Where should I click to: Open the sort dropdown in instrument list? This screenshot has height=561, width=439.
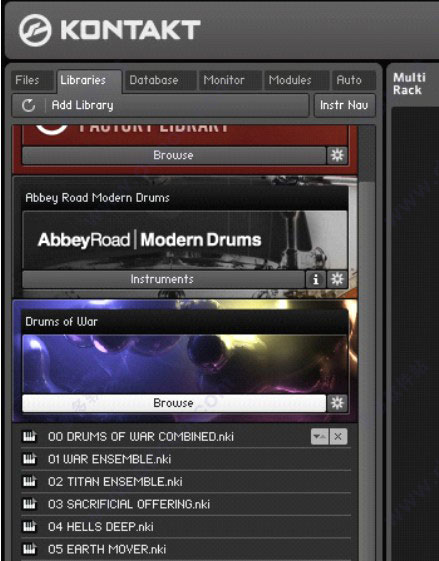tap(320, 436)
